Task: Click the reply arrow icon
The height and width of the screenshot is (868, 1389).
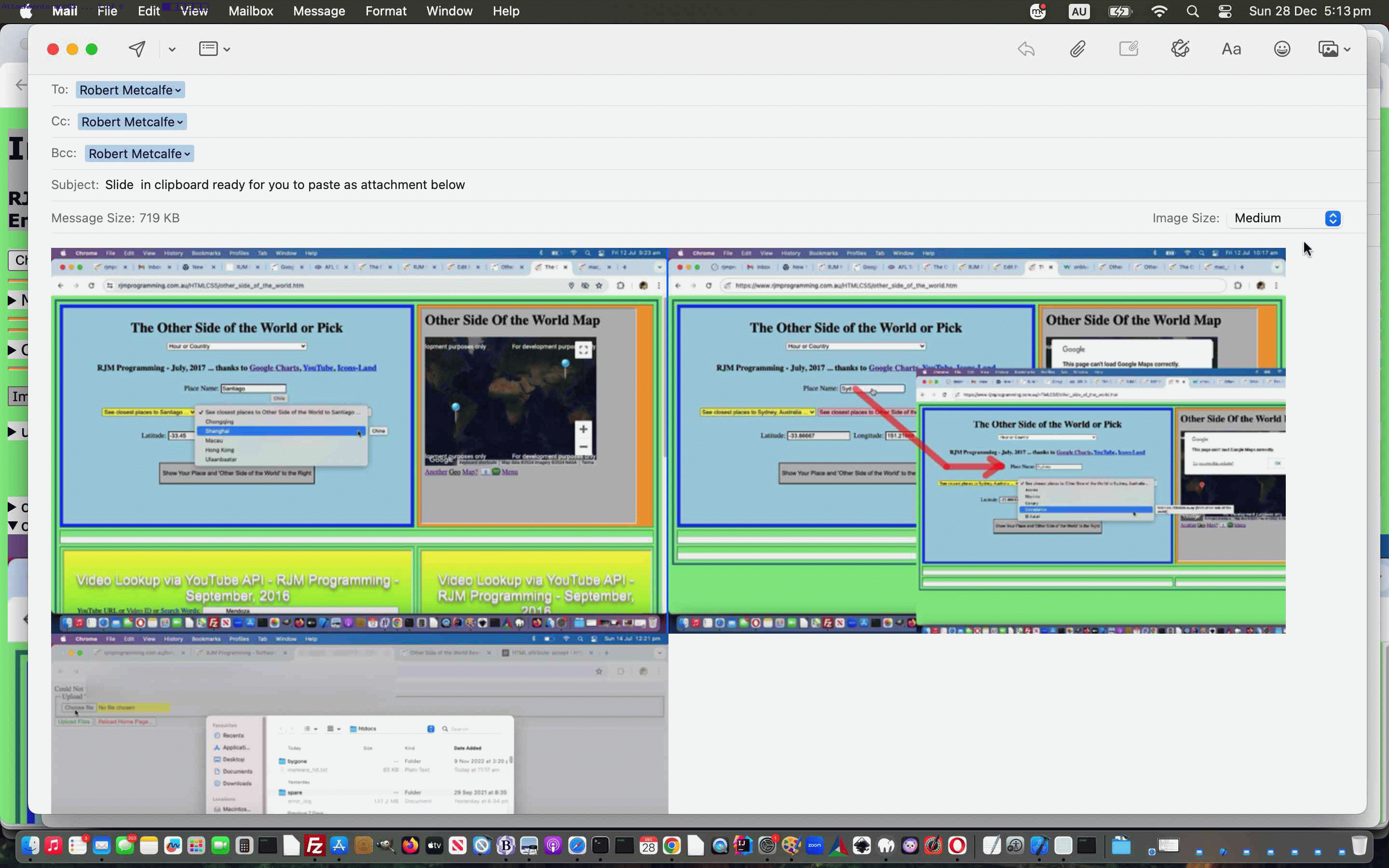Action: [1026, 49]
